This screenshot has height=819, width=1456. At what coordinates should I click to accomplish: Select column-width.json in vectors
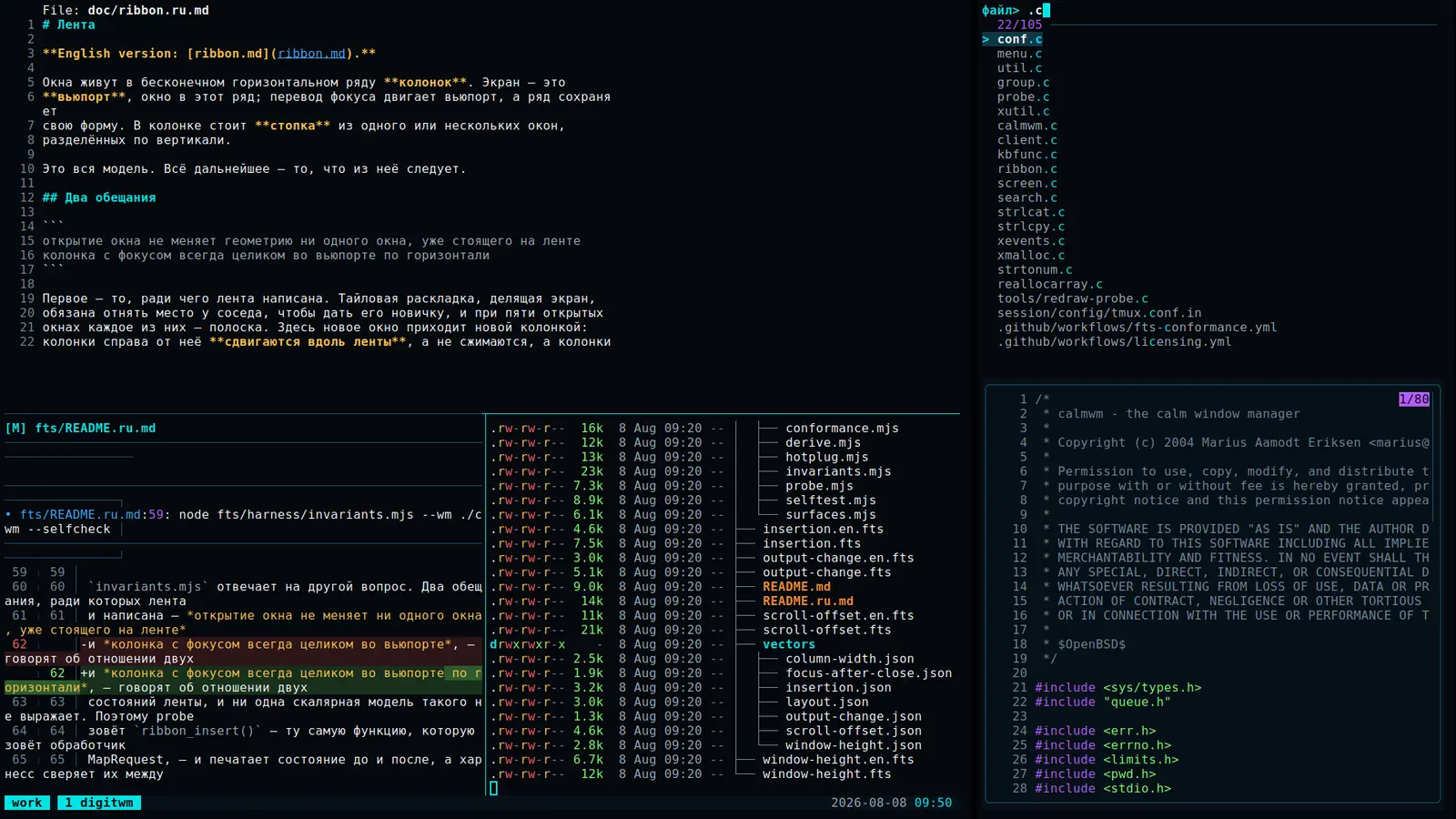pyautogui.click(x=850, y=660)
